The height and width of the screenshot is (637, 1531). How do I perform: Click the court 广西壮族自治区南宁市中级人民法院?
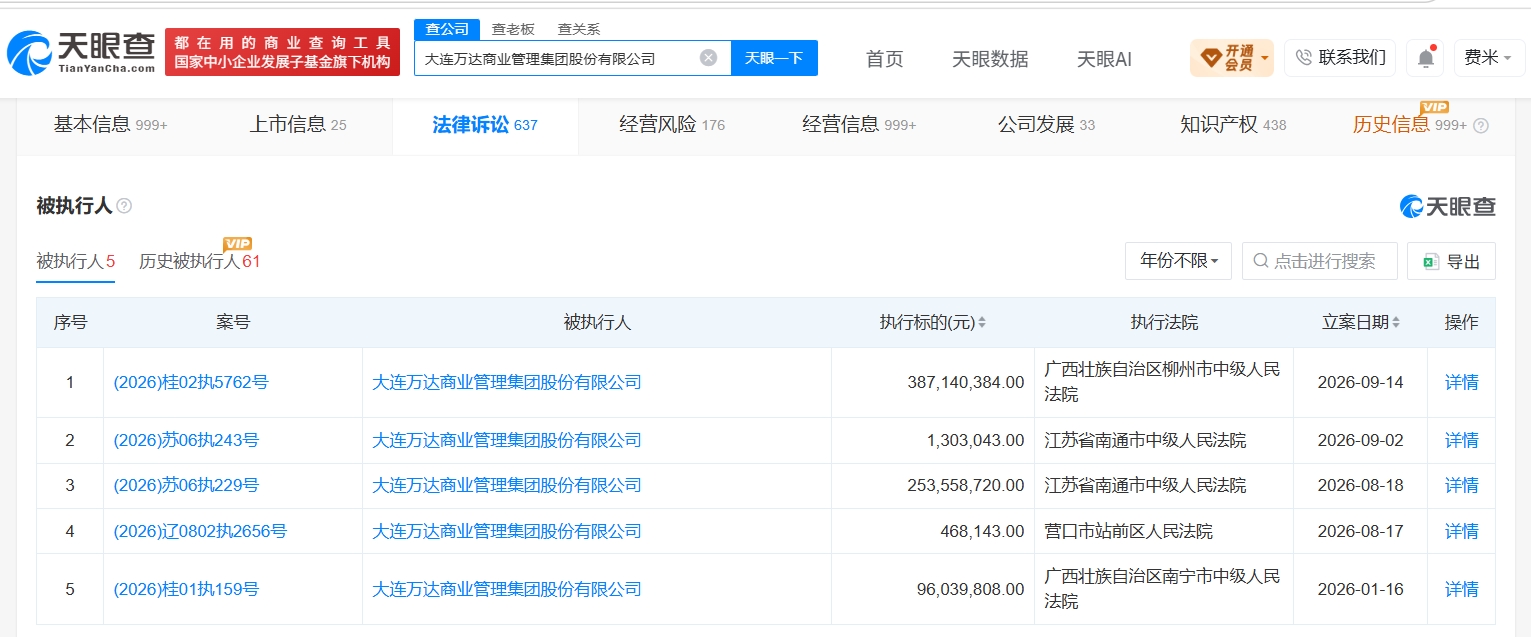pos(1162,589)
